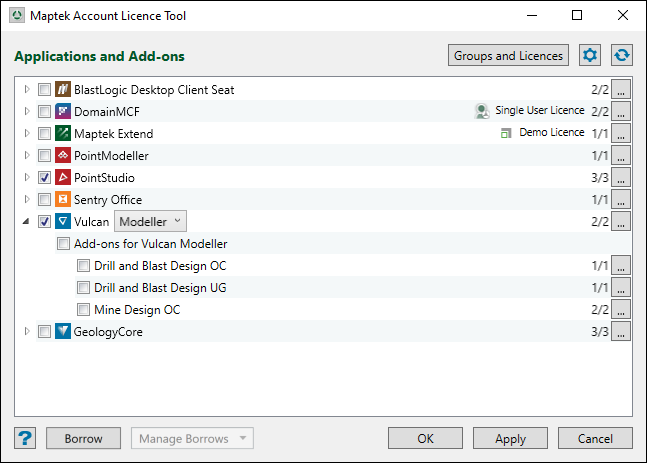647x463 pixels.
Task: Click the GeologyCore application icon
Action: [63, 332]
